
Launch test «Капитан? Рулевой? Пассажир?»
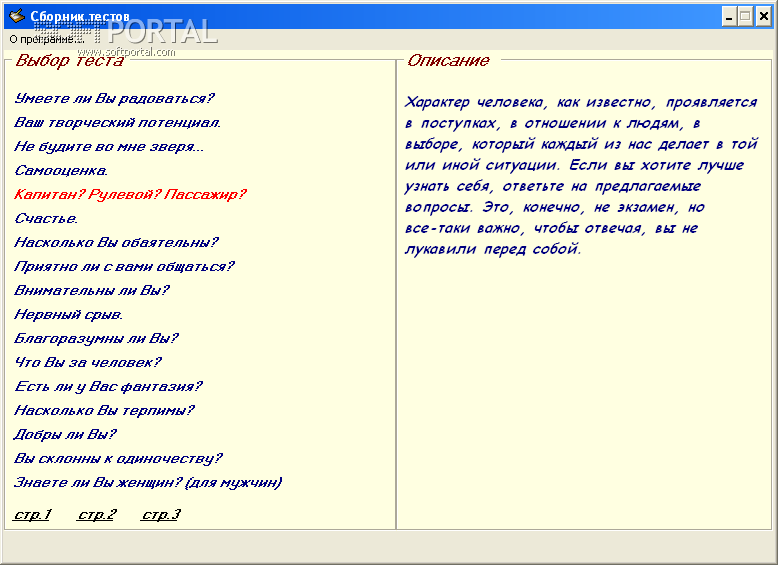(x=130, y=194)
